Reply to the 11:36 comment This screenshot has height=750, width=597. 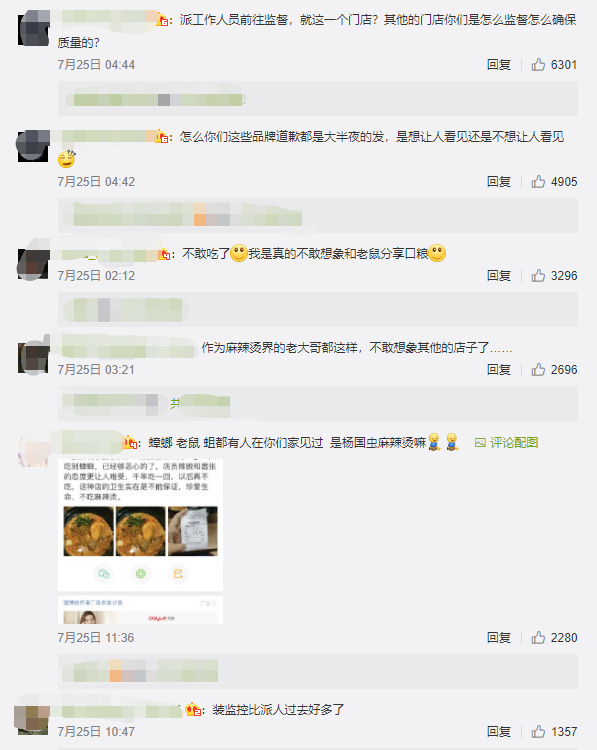[499, 638]
